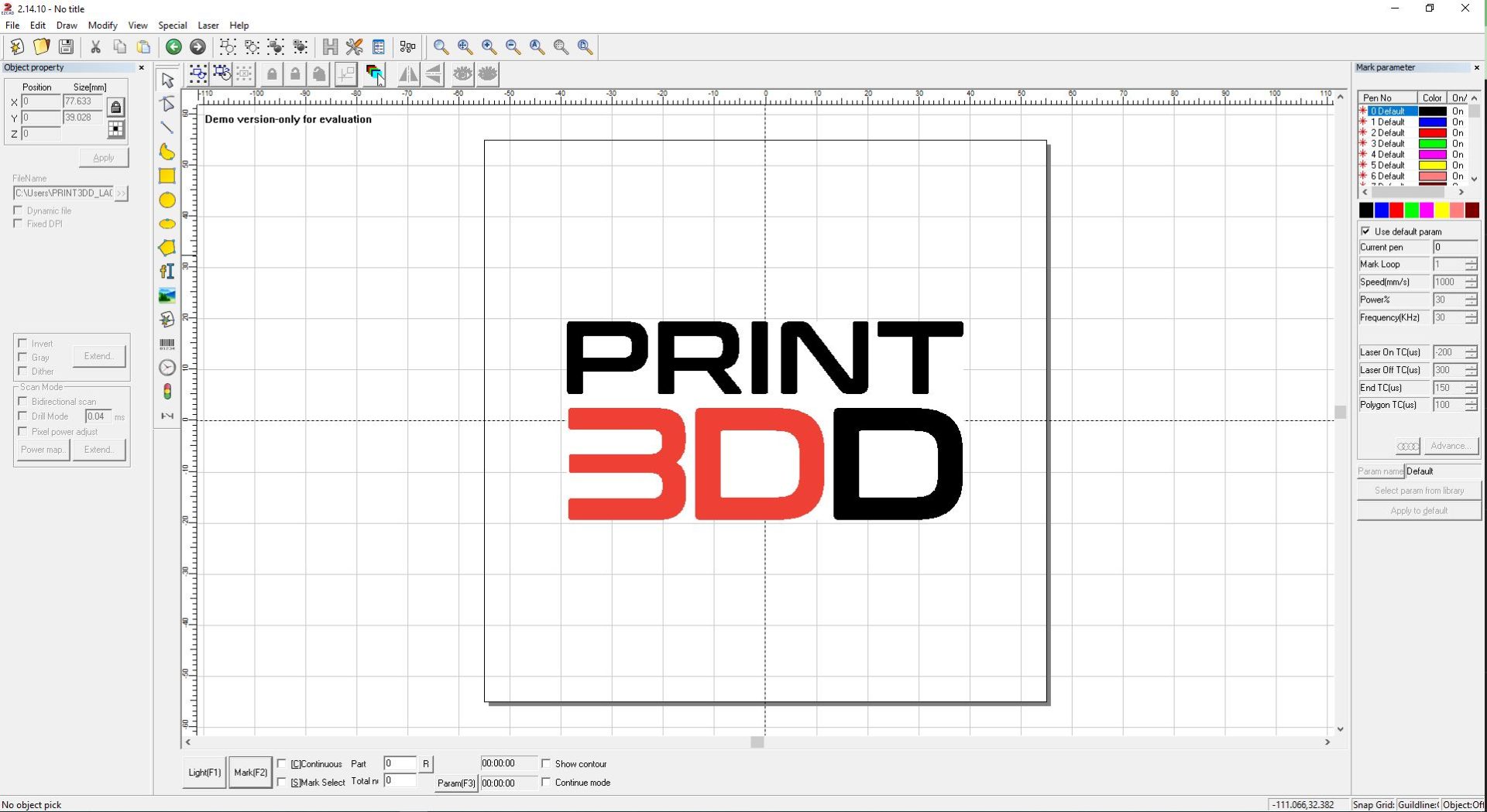Mirror the object vertically
Screen dimensions: 1487x812
click(433, 74)
